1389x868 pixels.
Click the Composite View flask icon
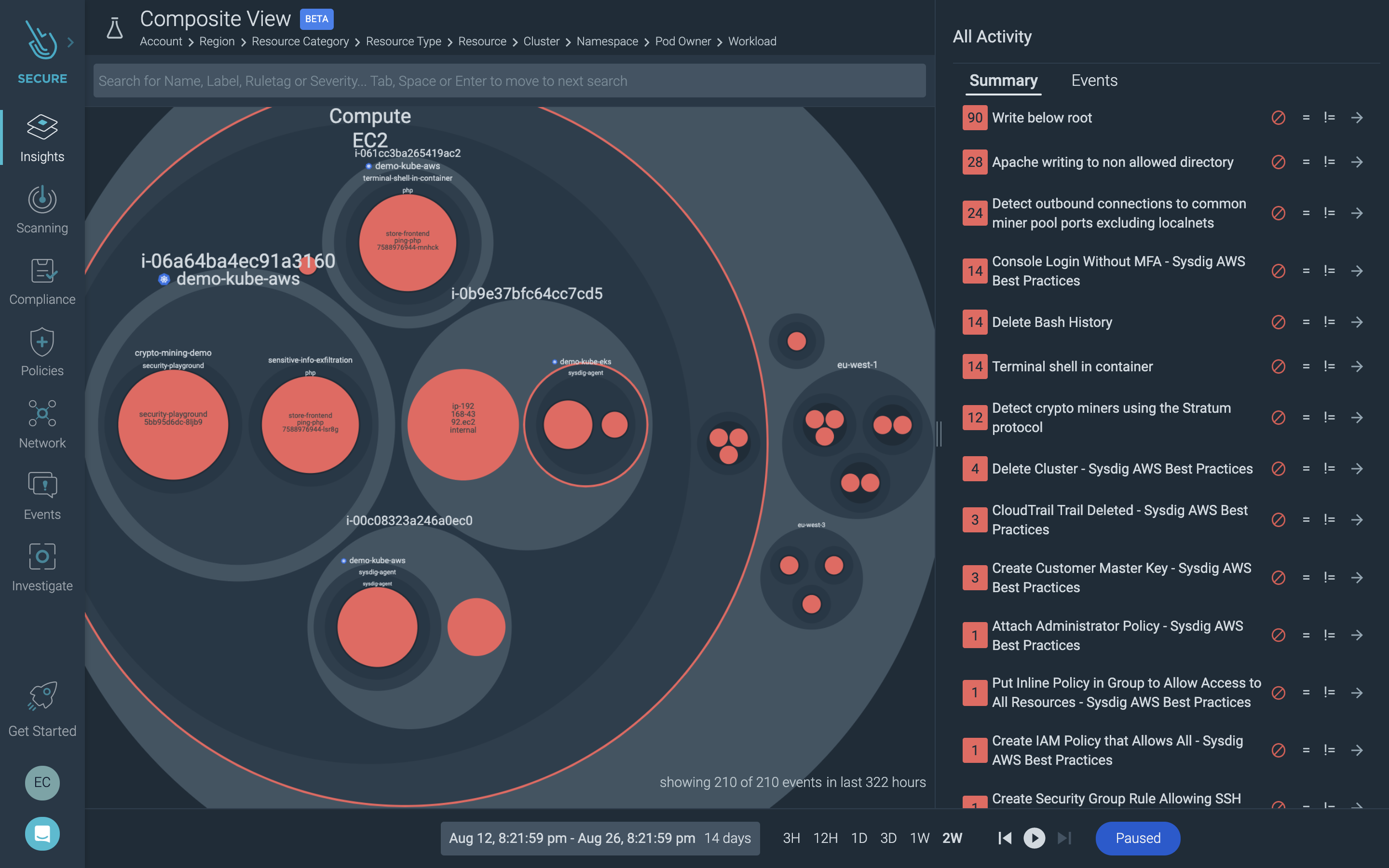(115, 28)
